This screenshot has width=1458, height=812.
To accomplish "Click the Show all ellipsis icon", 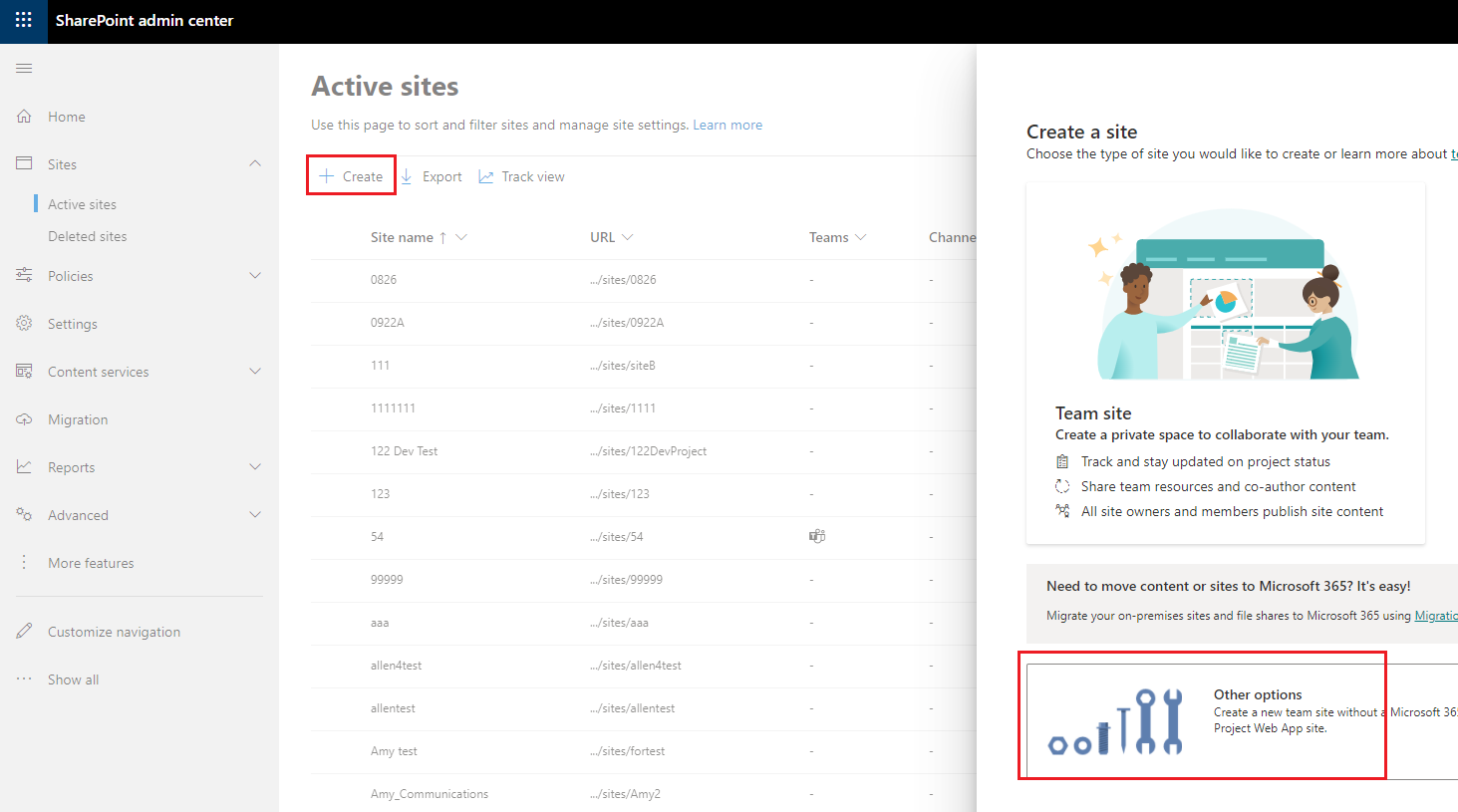I will pyautogui.click(x=24, y=678).
